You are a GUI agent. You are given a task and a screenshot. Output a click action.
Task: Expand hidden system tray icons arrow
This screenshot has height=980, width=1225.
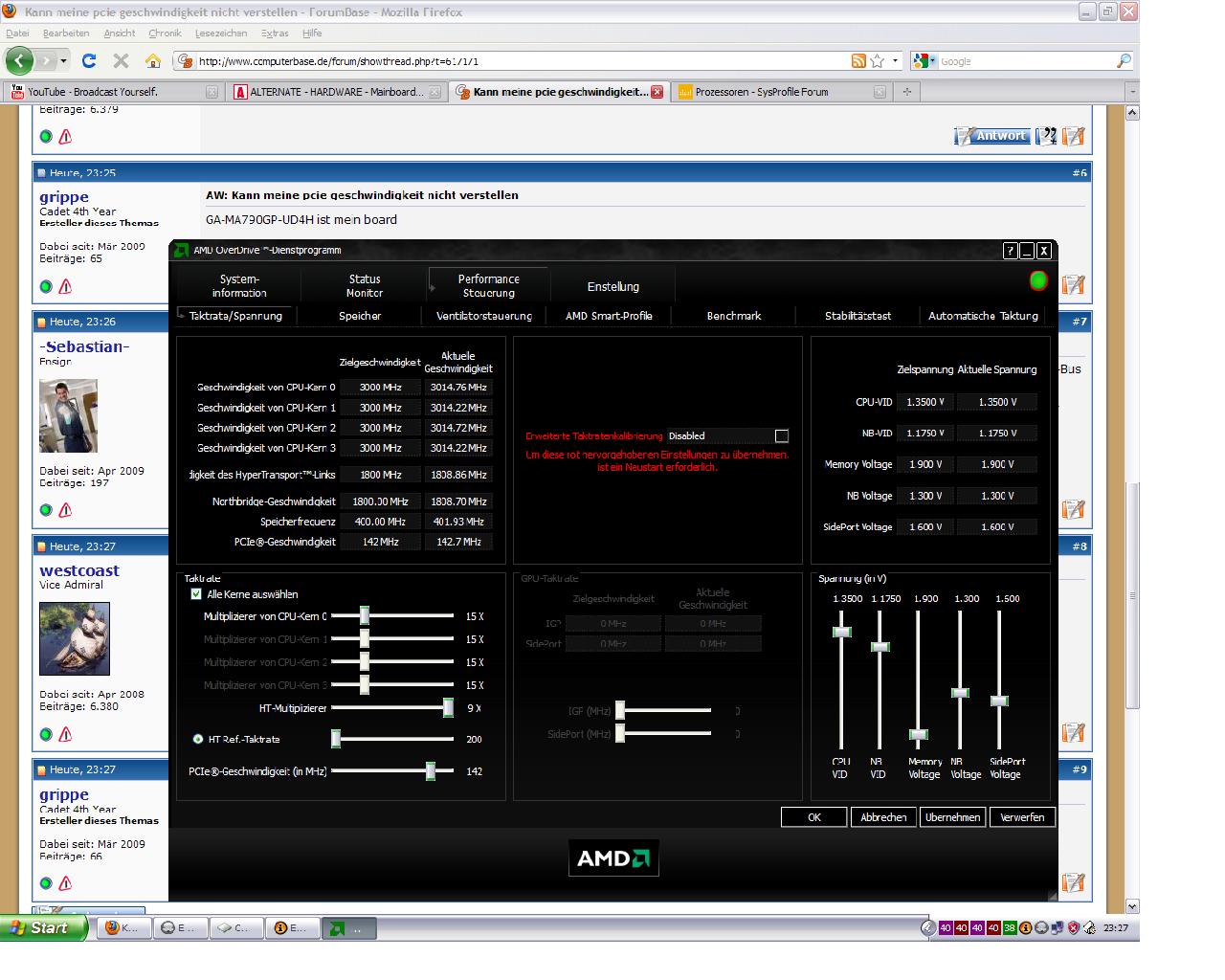click(928, 927)
